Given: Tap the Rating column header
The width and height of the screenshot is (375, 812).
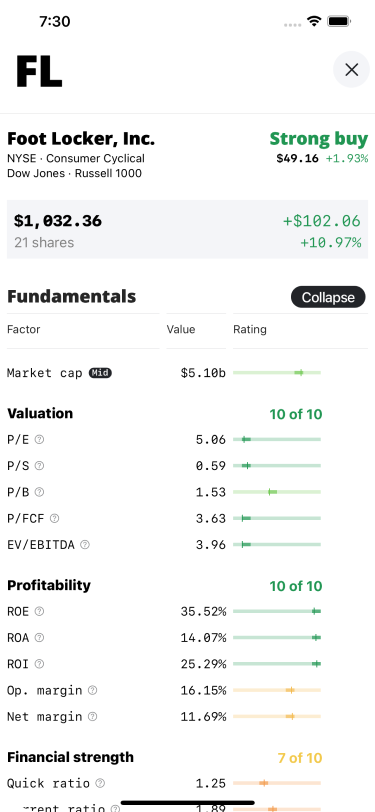Looking at the screenshot, I should tap(250, 329).
